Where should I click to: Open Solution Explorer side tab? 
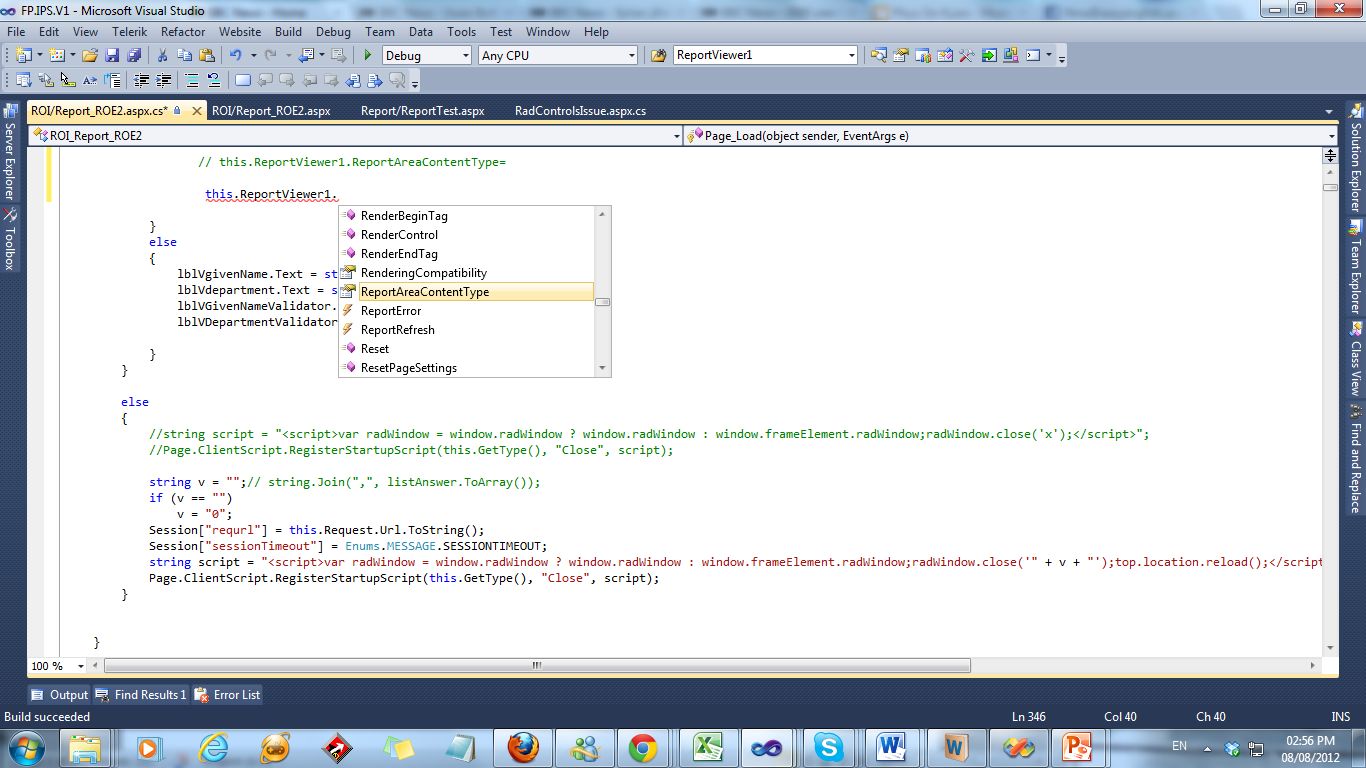(x=1355, y=160)
